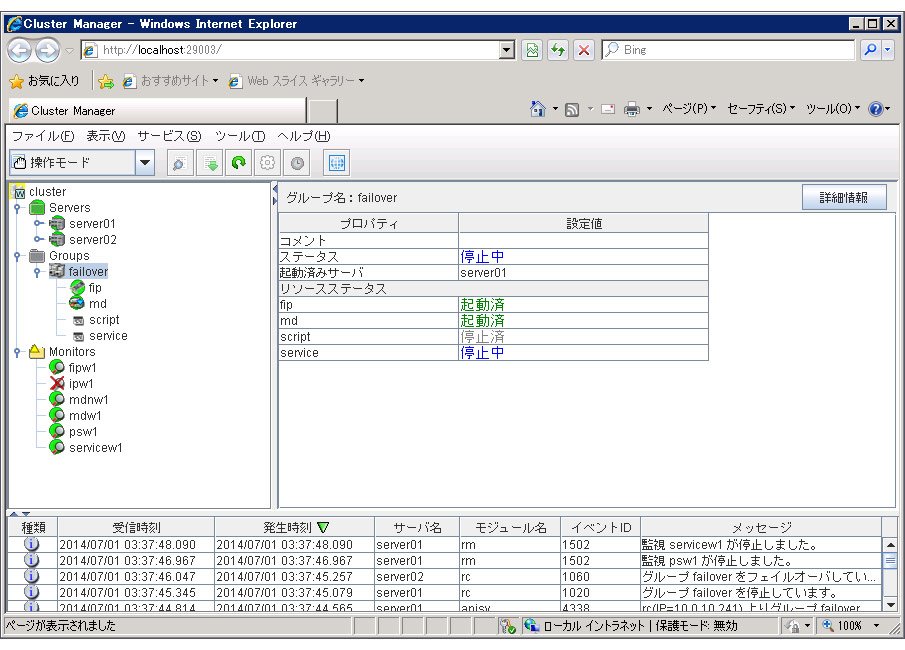Click the 詳細情報 button
Viewport: 905px width, 650px height.
tap(844, 198)
